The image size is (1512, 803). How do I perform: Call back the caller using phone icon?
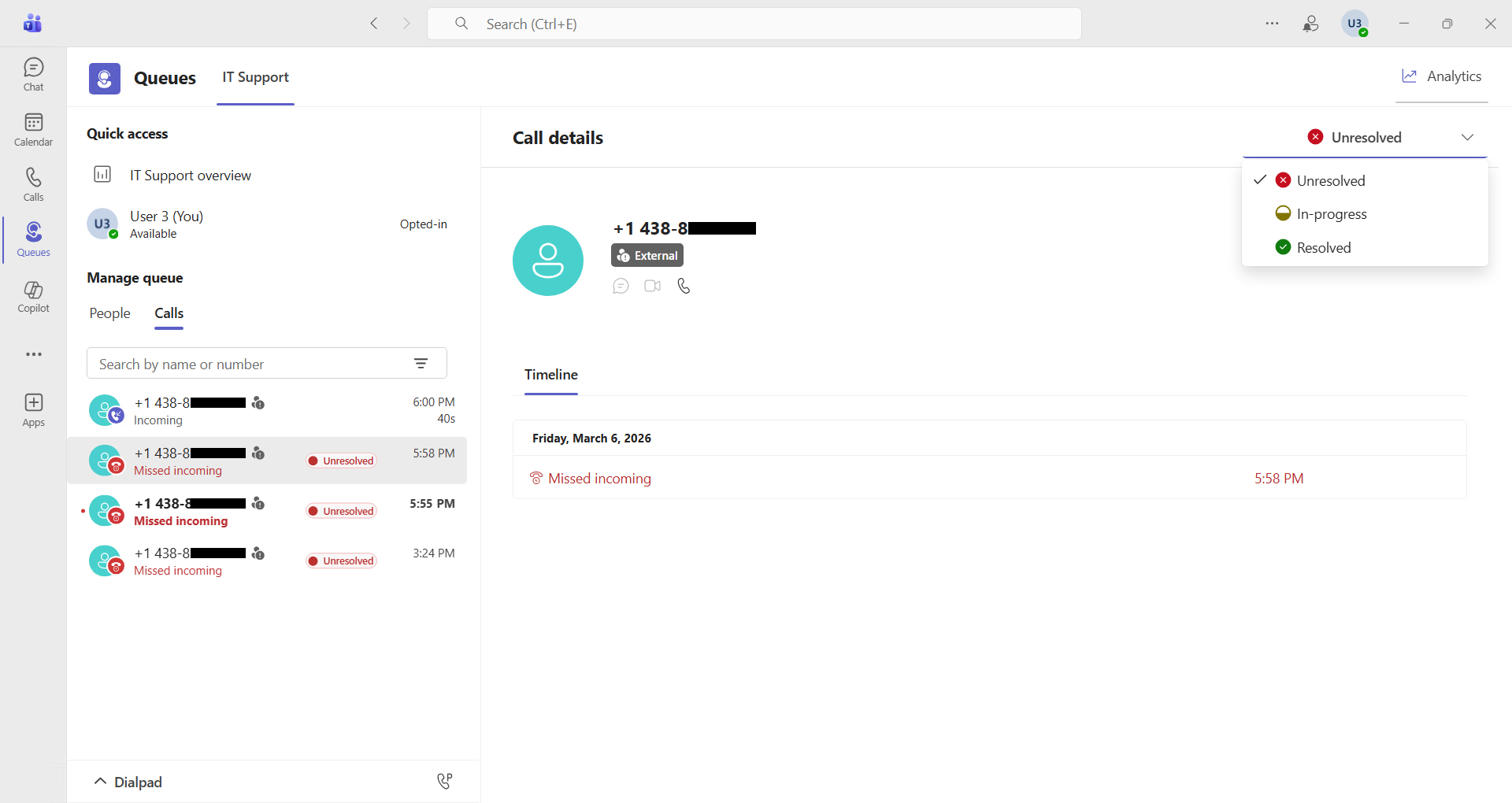pyautogui.click(x=684, y=286)
